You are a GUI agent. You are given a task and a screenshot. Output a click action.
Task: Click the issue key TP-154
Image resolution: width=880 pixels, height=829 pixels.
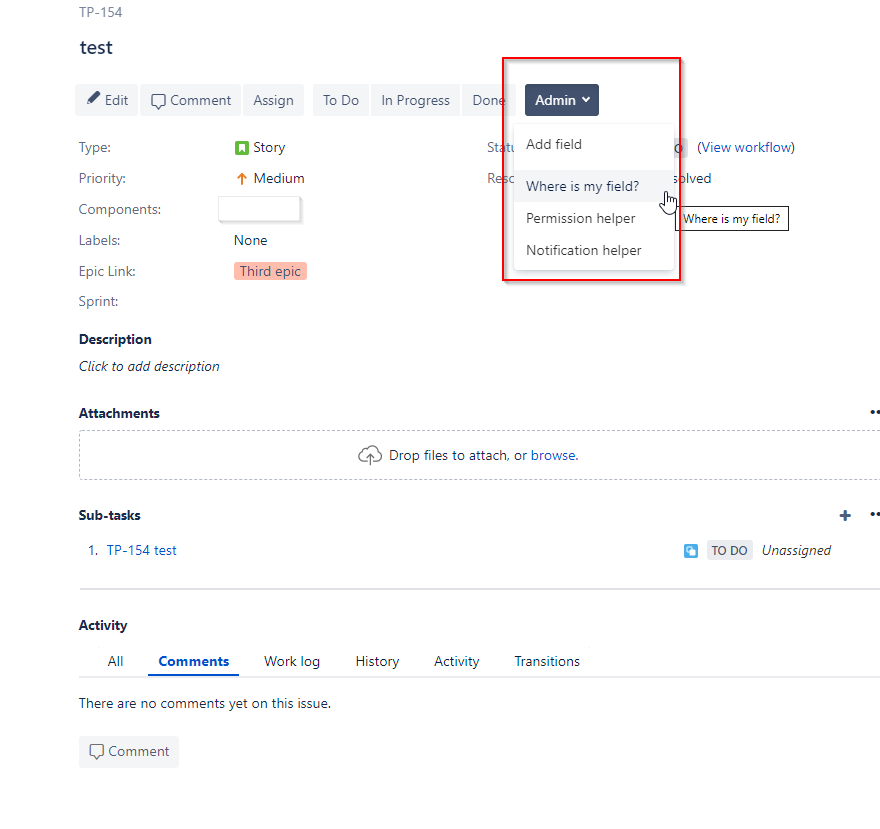coord(100,12)
